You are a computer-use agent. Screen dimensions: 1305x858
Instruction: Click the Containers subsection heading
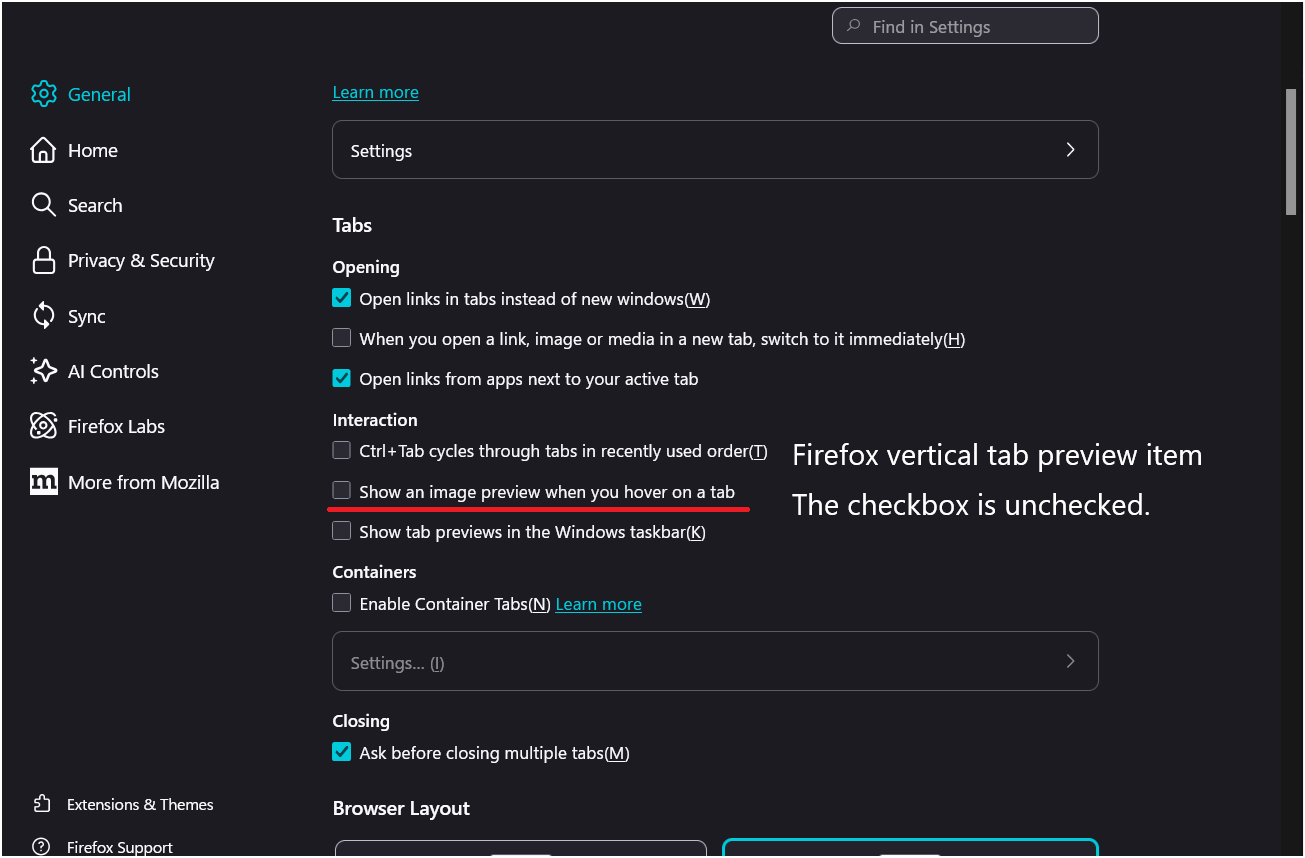374,572
